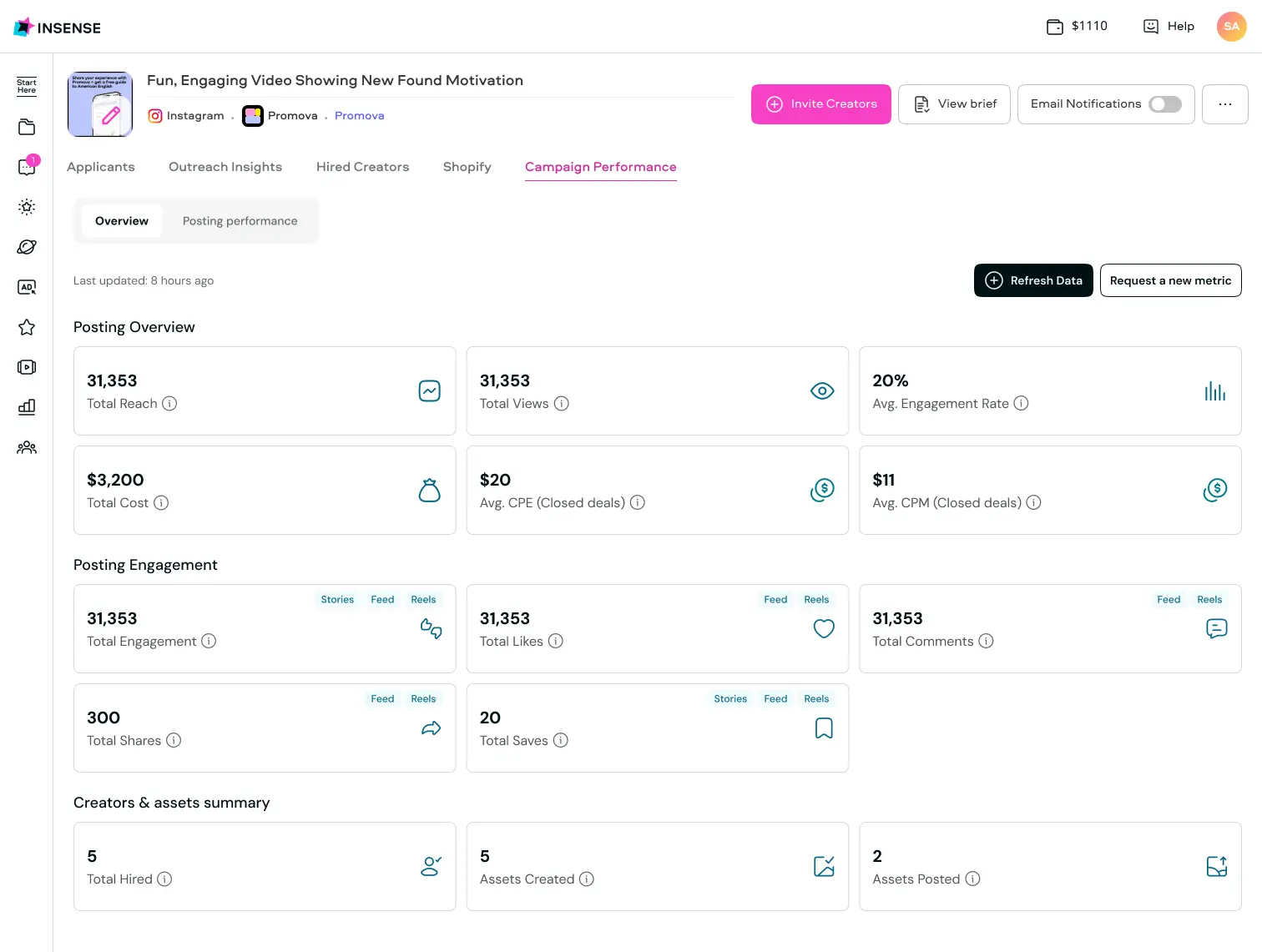The image size is (1262, 952).
Task: Open the purple Promova link
Action: (x=360, y=116)
